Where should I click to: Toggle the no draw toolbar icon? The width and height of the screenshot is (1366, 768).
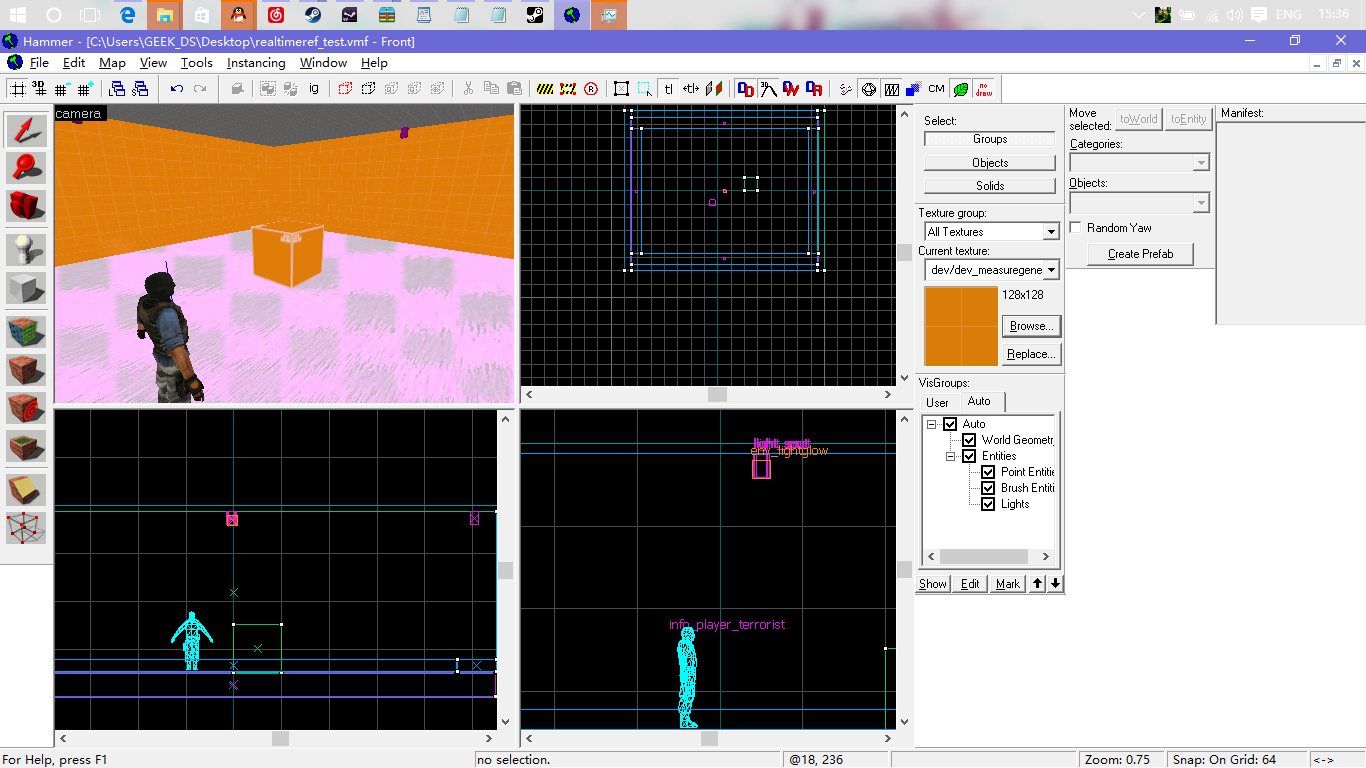click(983, 89)
